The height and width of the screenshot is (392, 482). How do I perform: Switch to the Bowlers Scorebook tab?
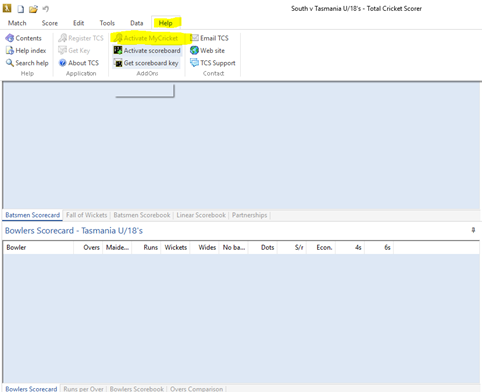pos(137,389)
